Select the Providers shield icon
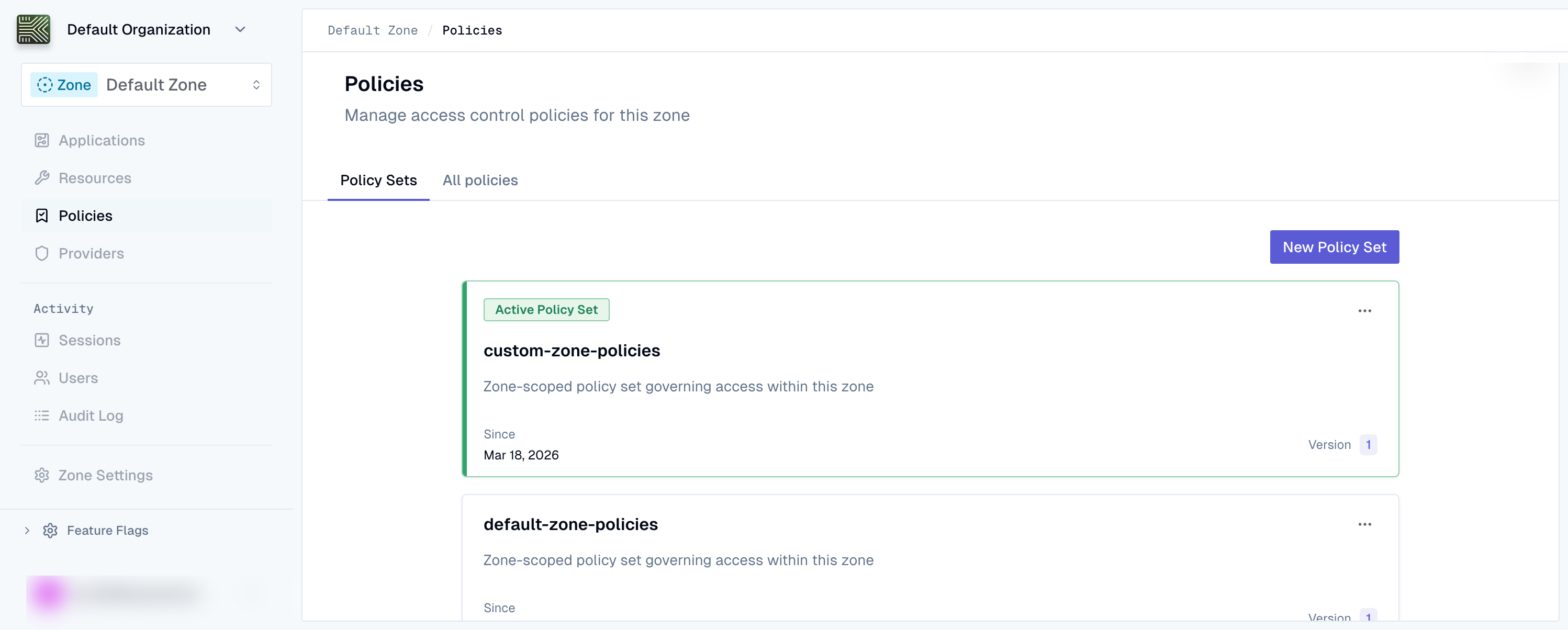 [x=41, y=253]
